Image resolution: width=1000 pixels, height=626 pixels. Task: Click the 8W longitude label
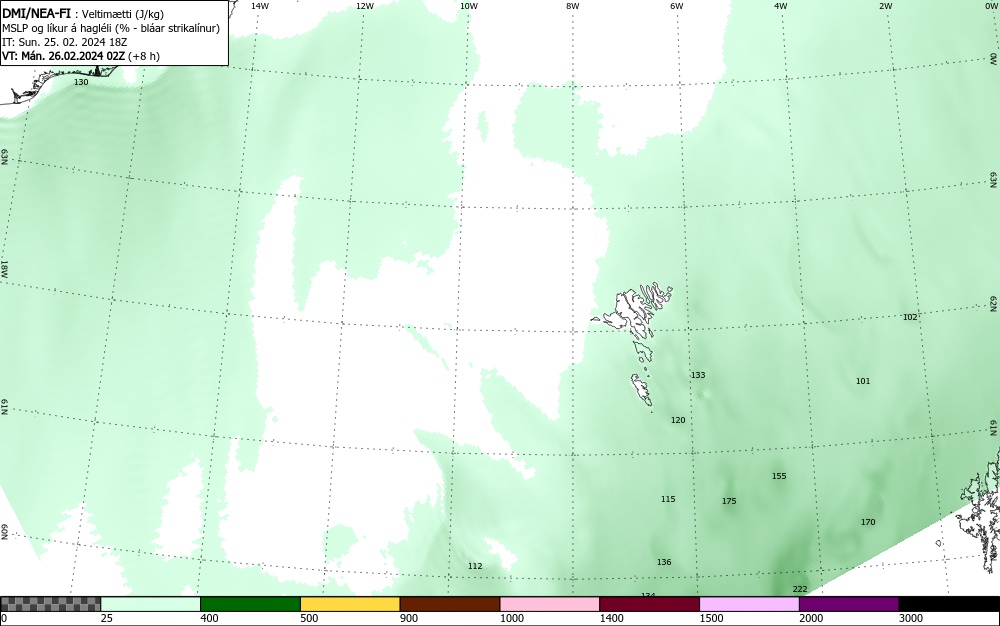573,6
